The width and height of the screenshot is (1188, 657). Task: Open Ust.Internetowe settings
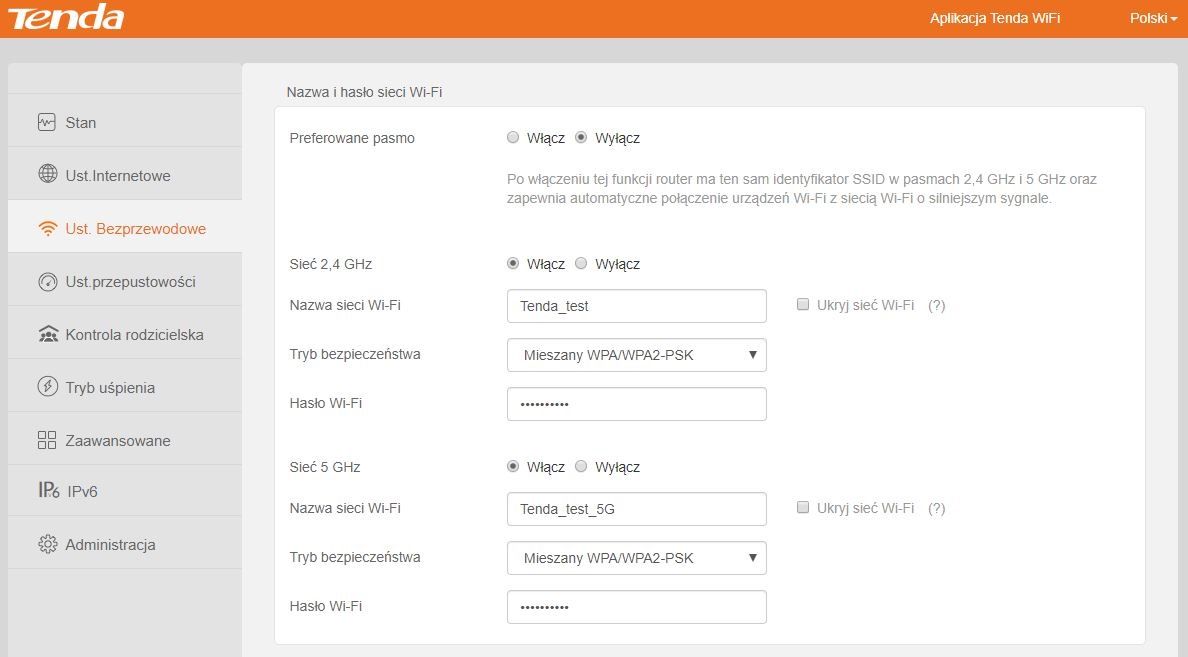click(x=125, y=174)
